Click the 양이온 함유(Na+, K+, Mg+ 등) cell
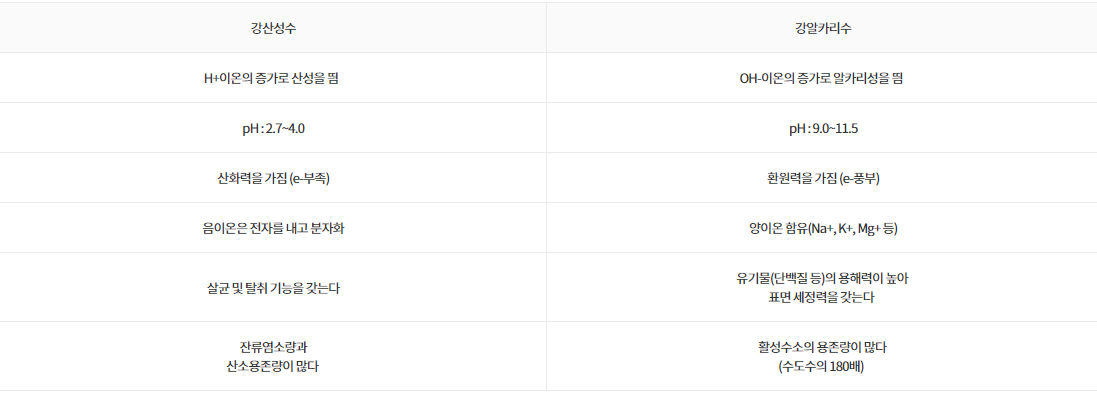 click(x=821, y=228)
